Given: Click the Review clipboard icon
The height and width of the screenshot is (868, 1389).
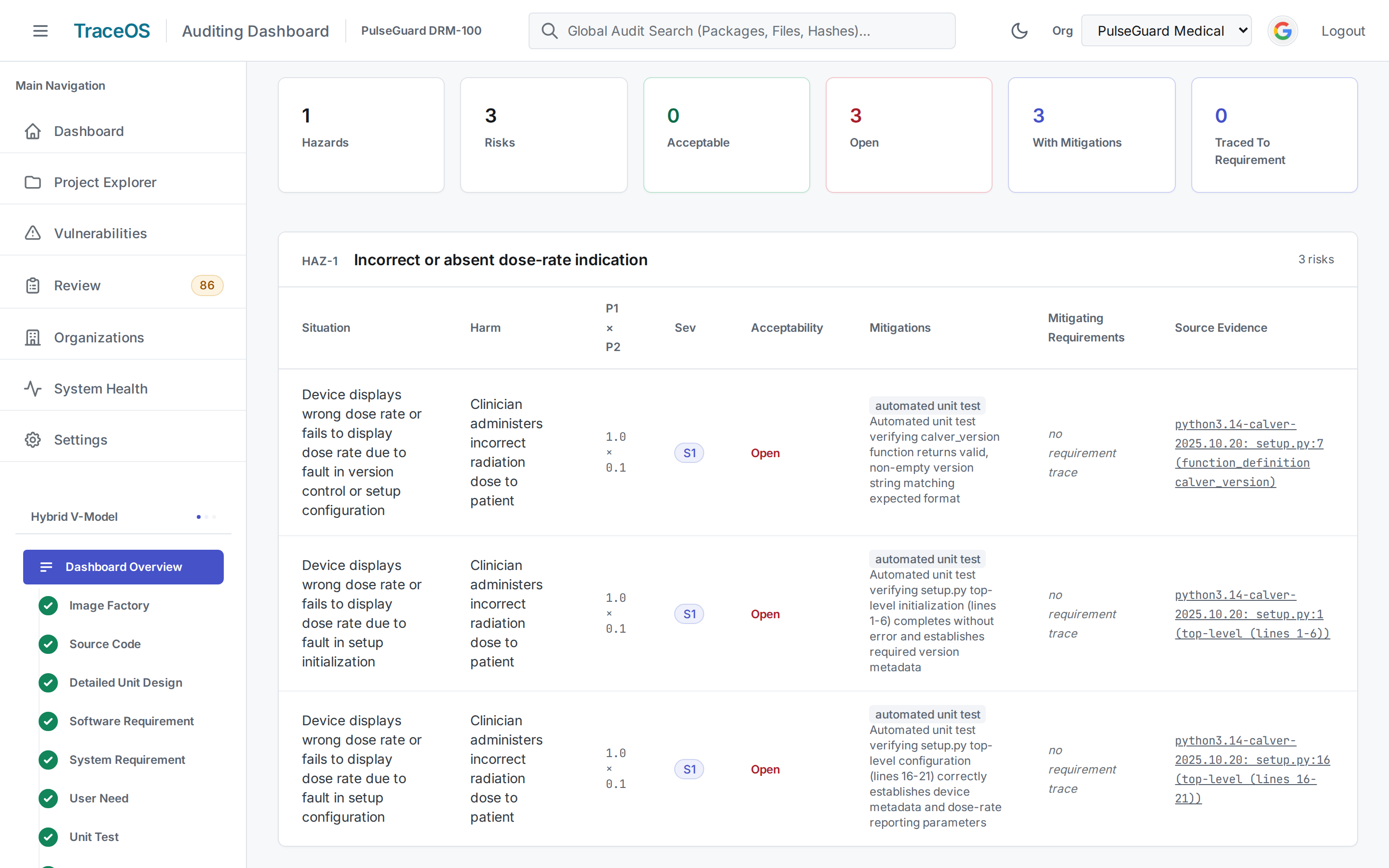Looking at the screenshot, I should click(x=33, y=286).
